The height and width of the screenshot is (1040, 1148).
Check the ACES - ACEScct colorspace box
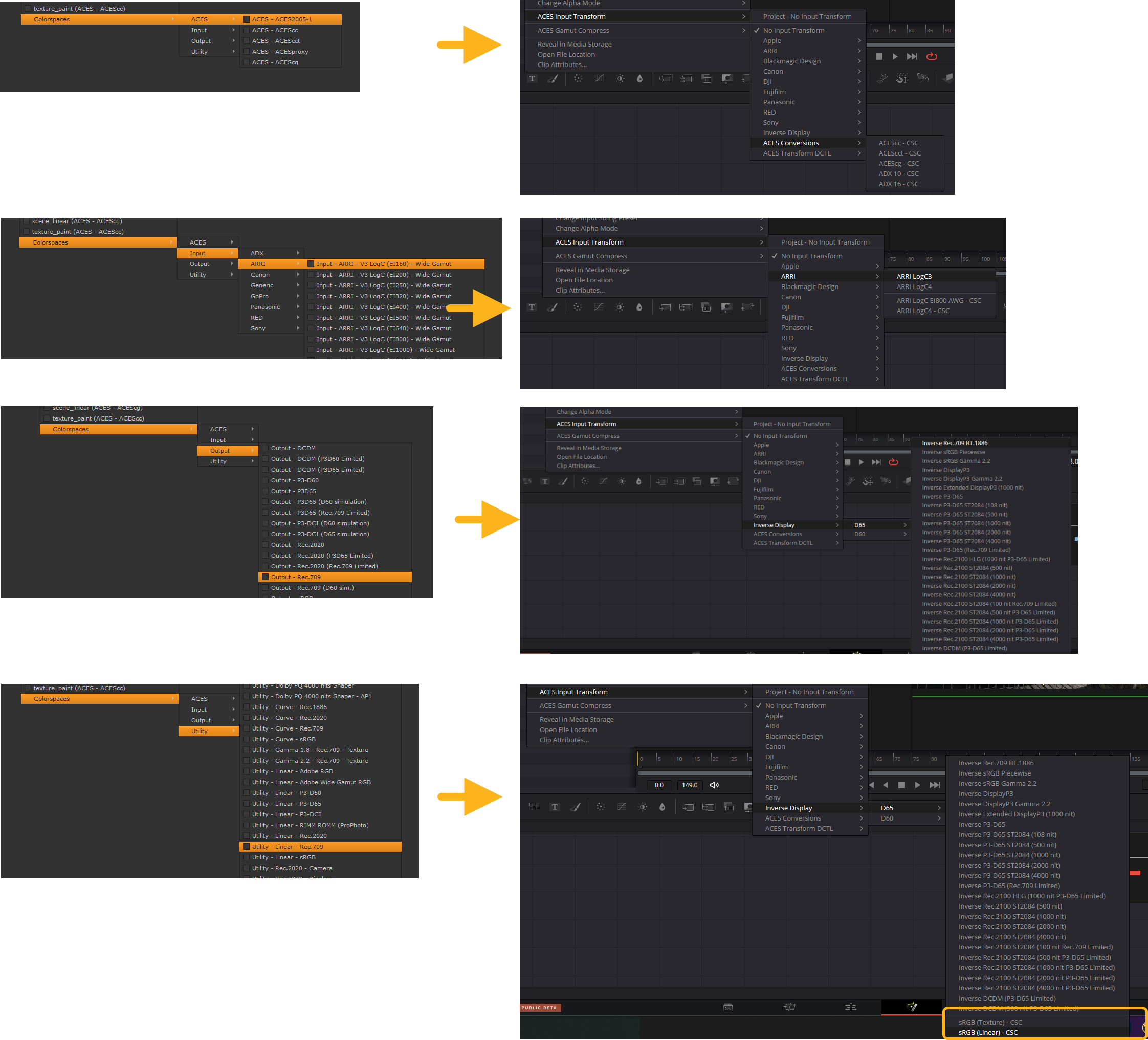point(247,41)
